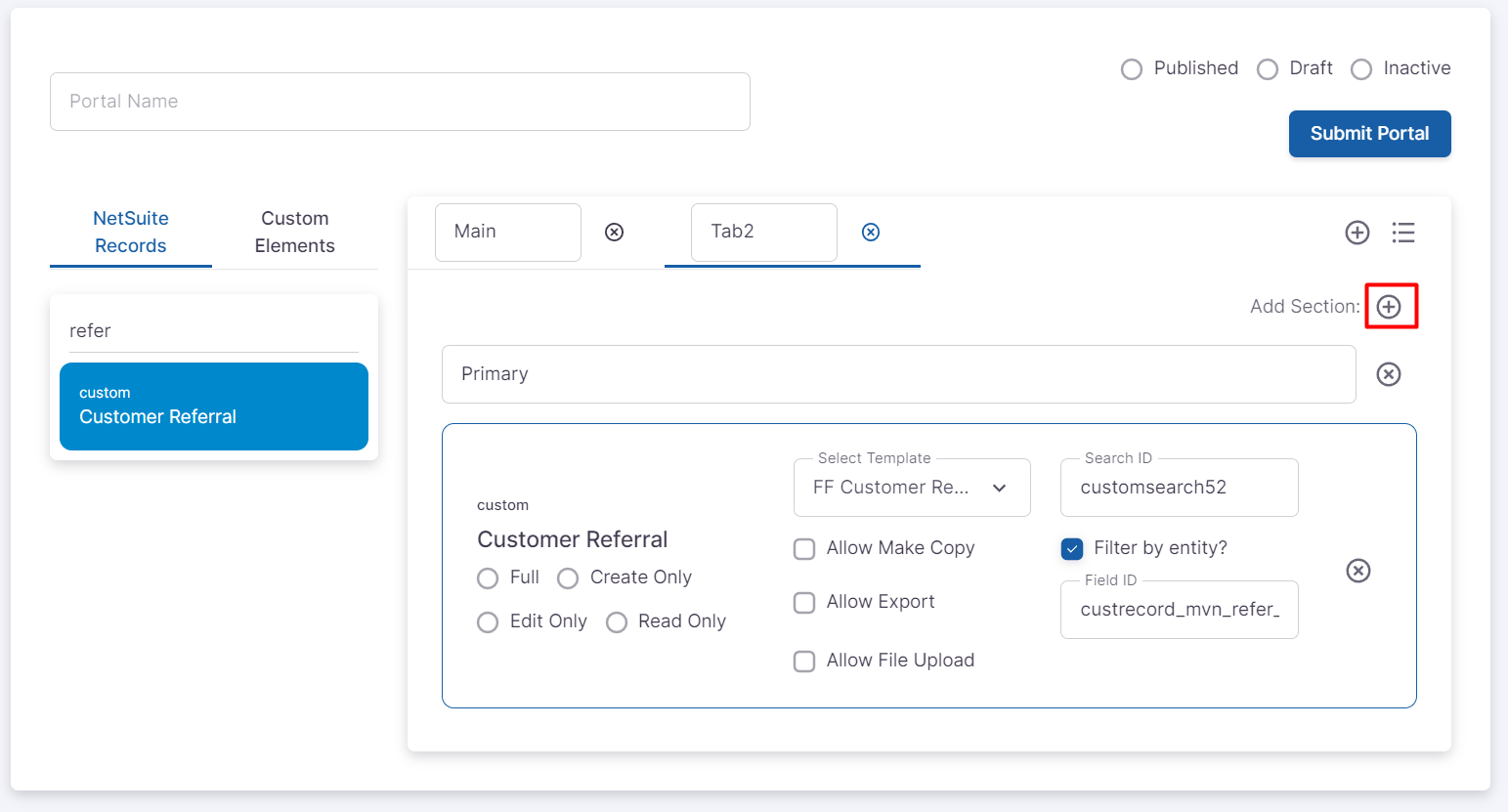
Task: Remove Tab2 using its X icon
Action: 871,232
